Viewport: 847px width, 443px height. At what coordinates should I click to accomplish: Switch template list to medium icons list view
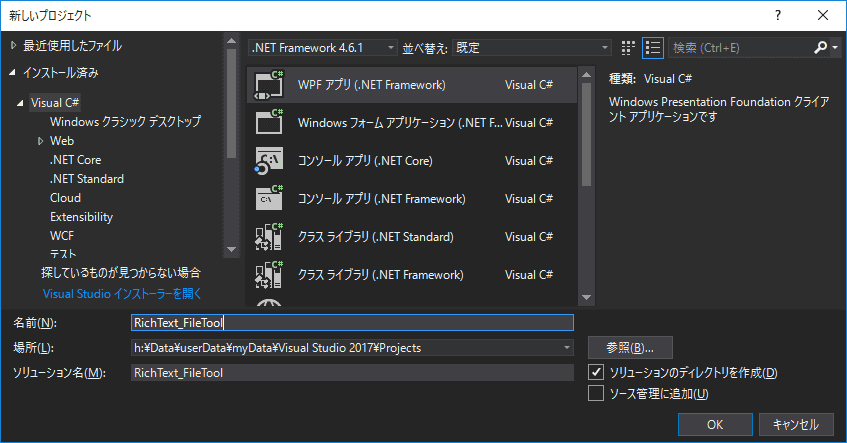[x=653, y=48]
